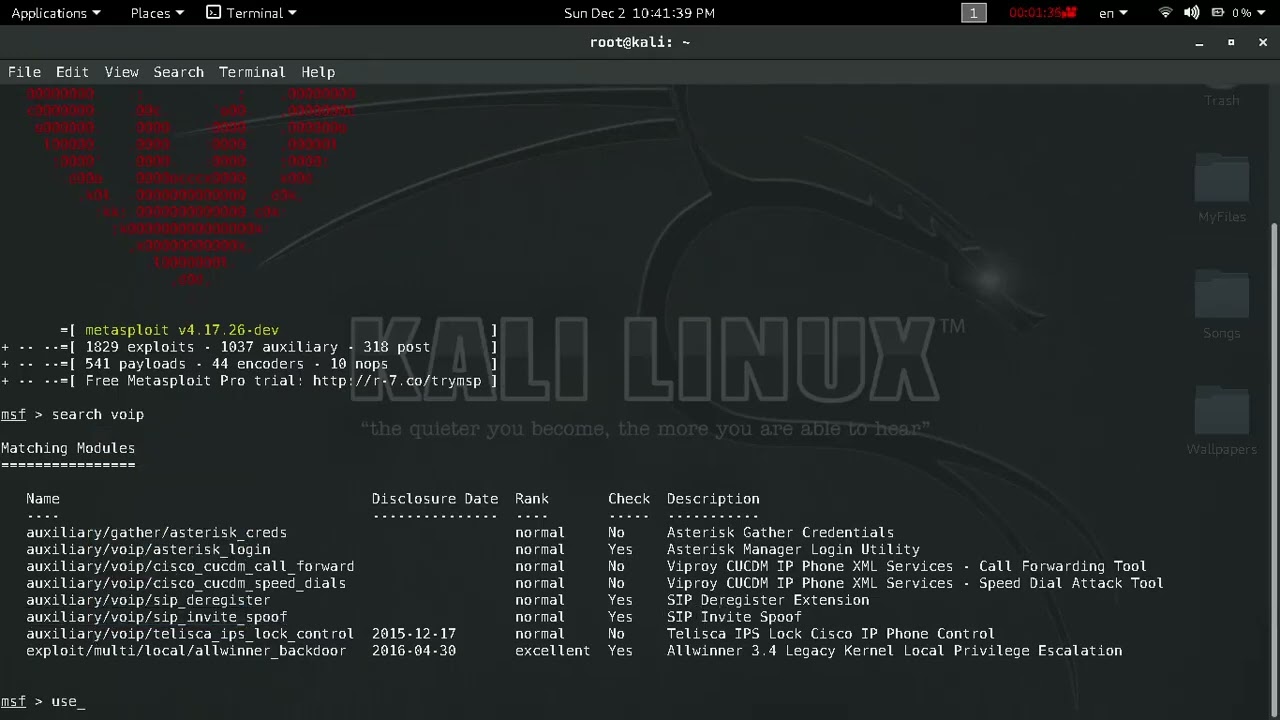Image resolution: width=1280 pixels, height=720 pixels.
Task: Open the en keyboard layout dropdown
Action: coord(1113,13)
